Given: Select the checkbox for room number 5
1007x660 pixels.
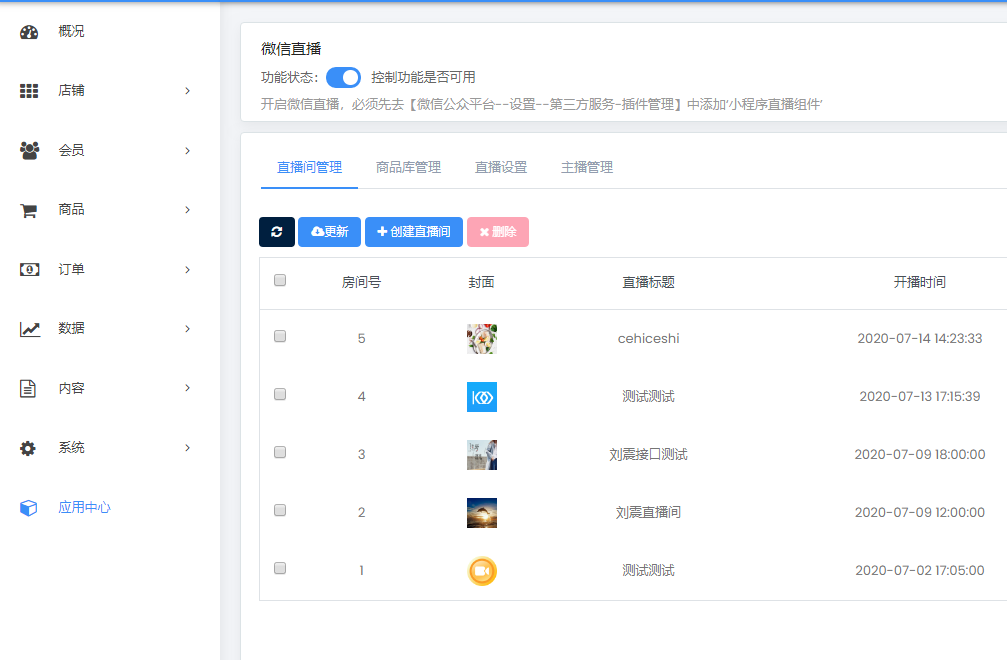Looking at the screenshot, I should pos(280,337).
